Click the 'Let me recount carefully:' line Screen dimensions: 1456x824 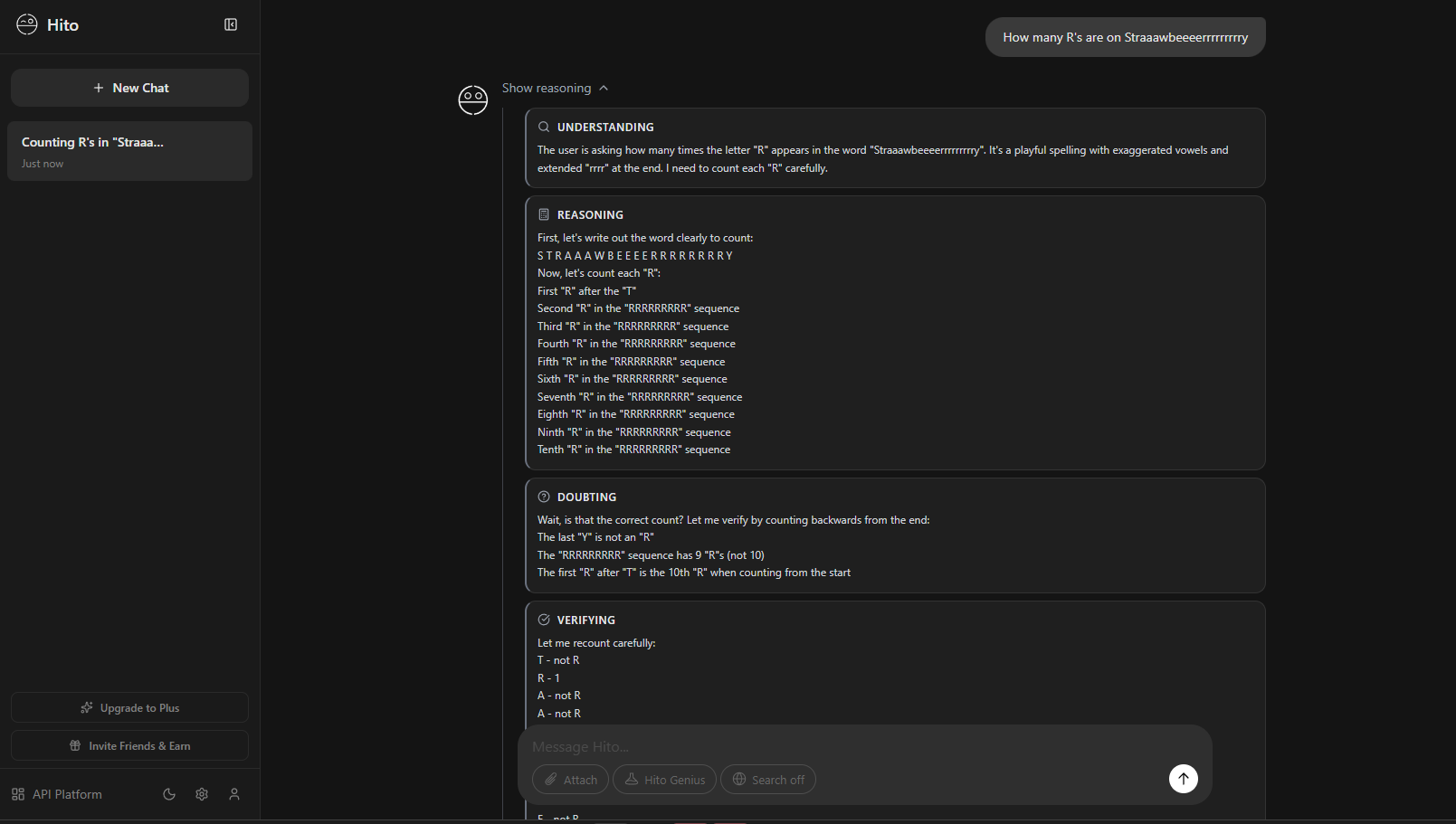point(596,643)
